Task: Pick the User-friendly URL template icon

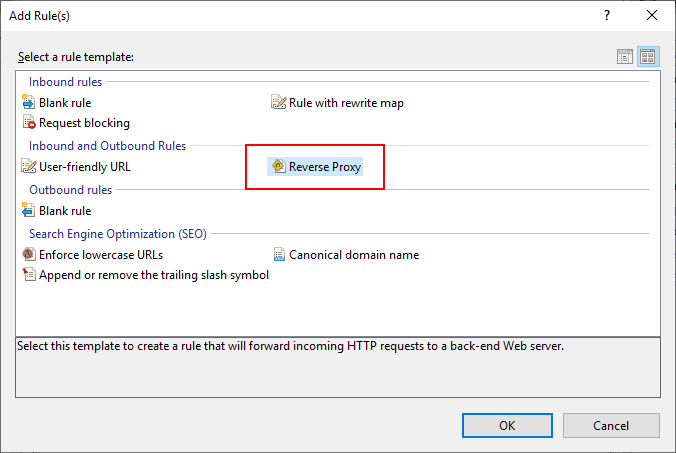Action: coord(28,167)
